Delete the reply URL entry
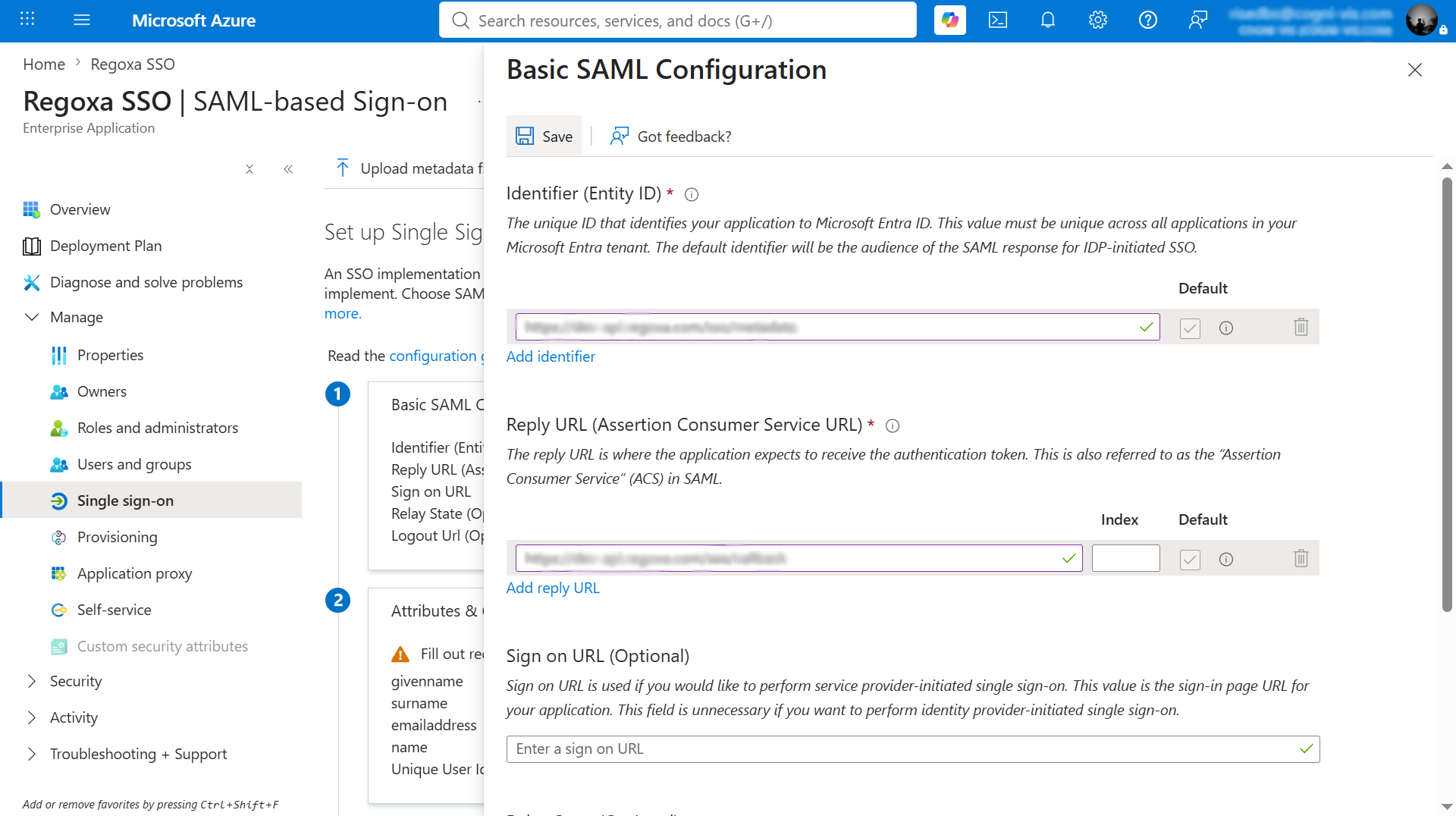 pos(1301,558)
